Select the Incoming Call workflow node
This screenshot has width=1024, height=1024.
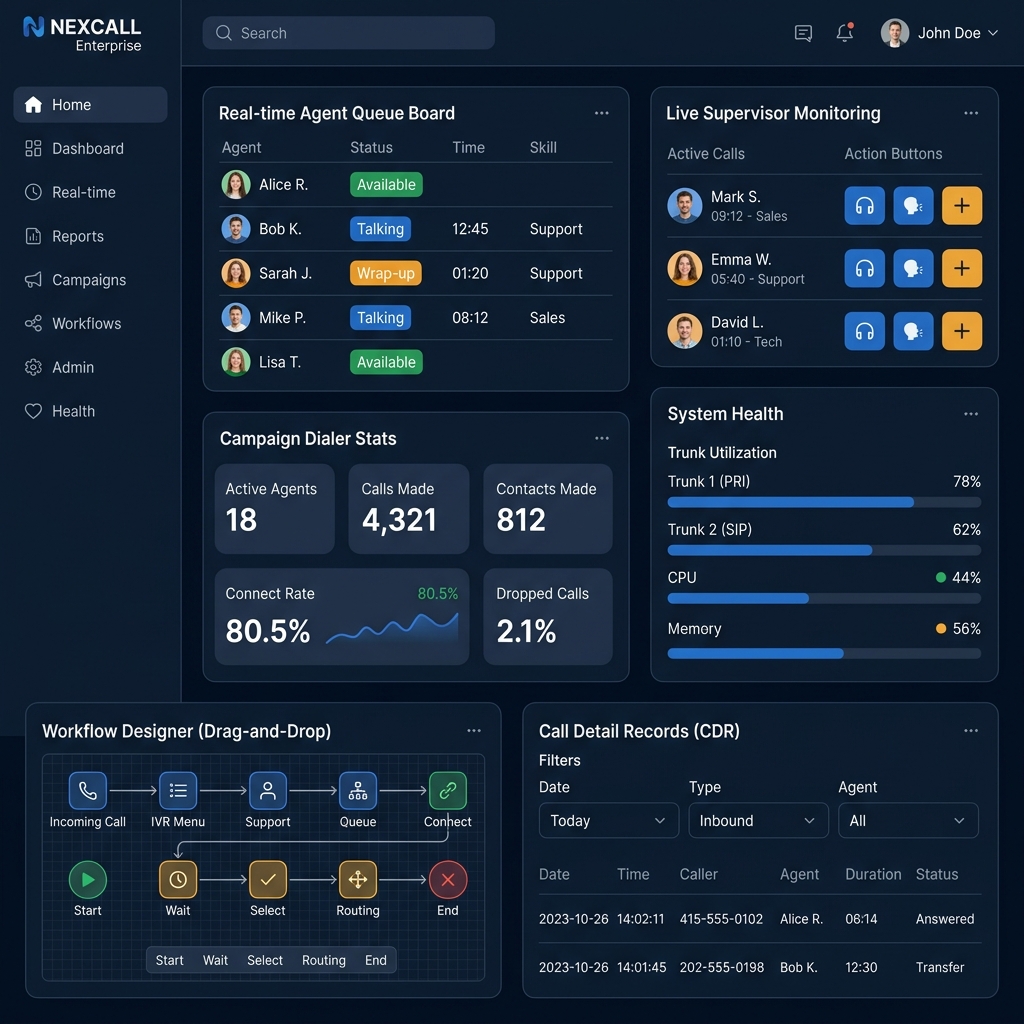pos(88,791)
